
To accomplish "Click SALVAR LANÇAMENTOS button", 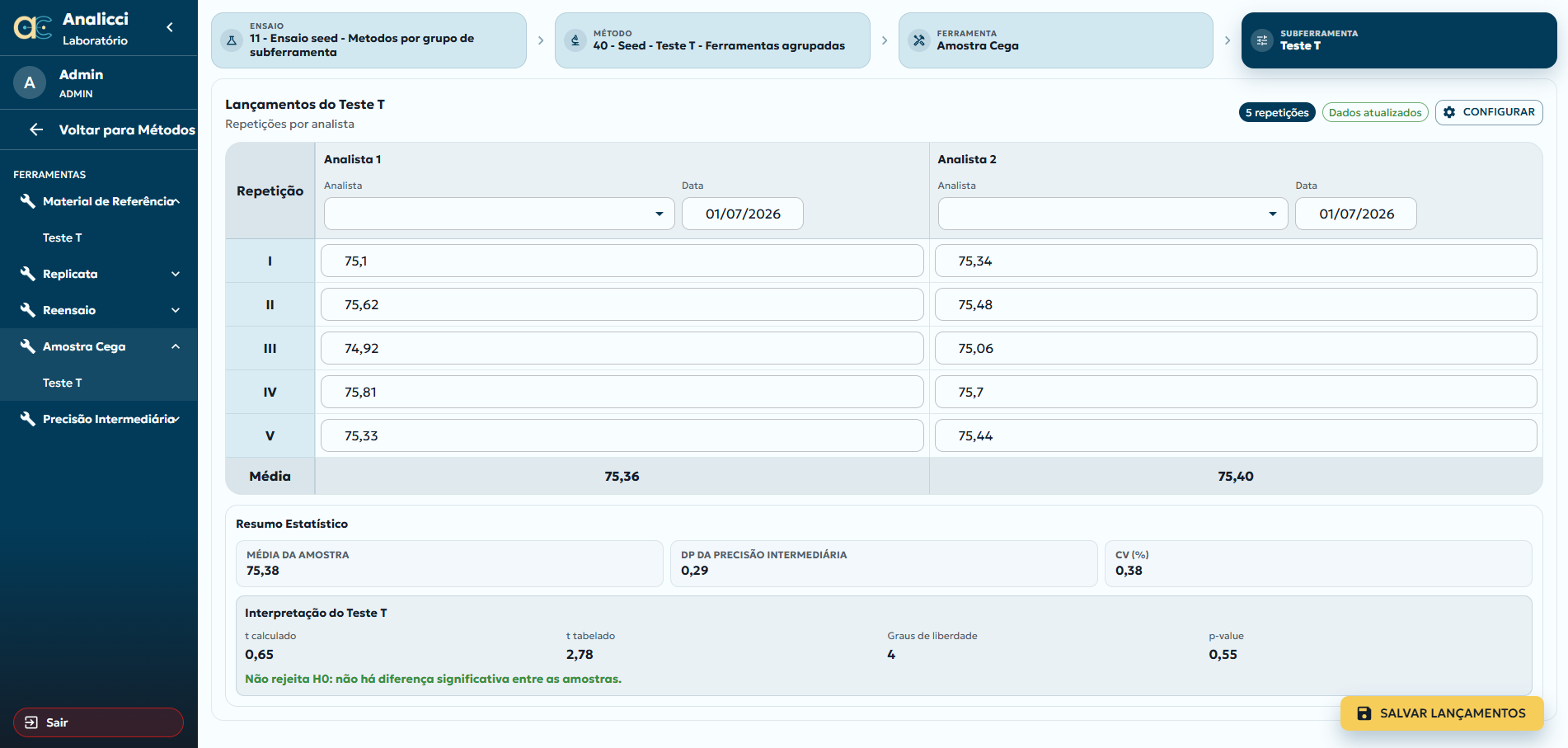I will click(x=1442, y=713).
